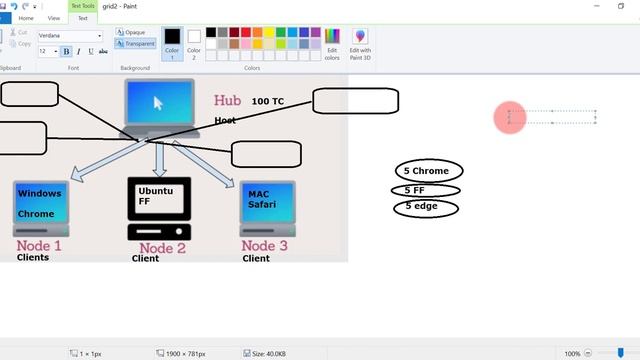Pick the lime color swatch
This screenshot has width=640, height=360.
[281, 44]
